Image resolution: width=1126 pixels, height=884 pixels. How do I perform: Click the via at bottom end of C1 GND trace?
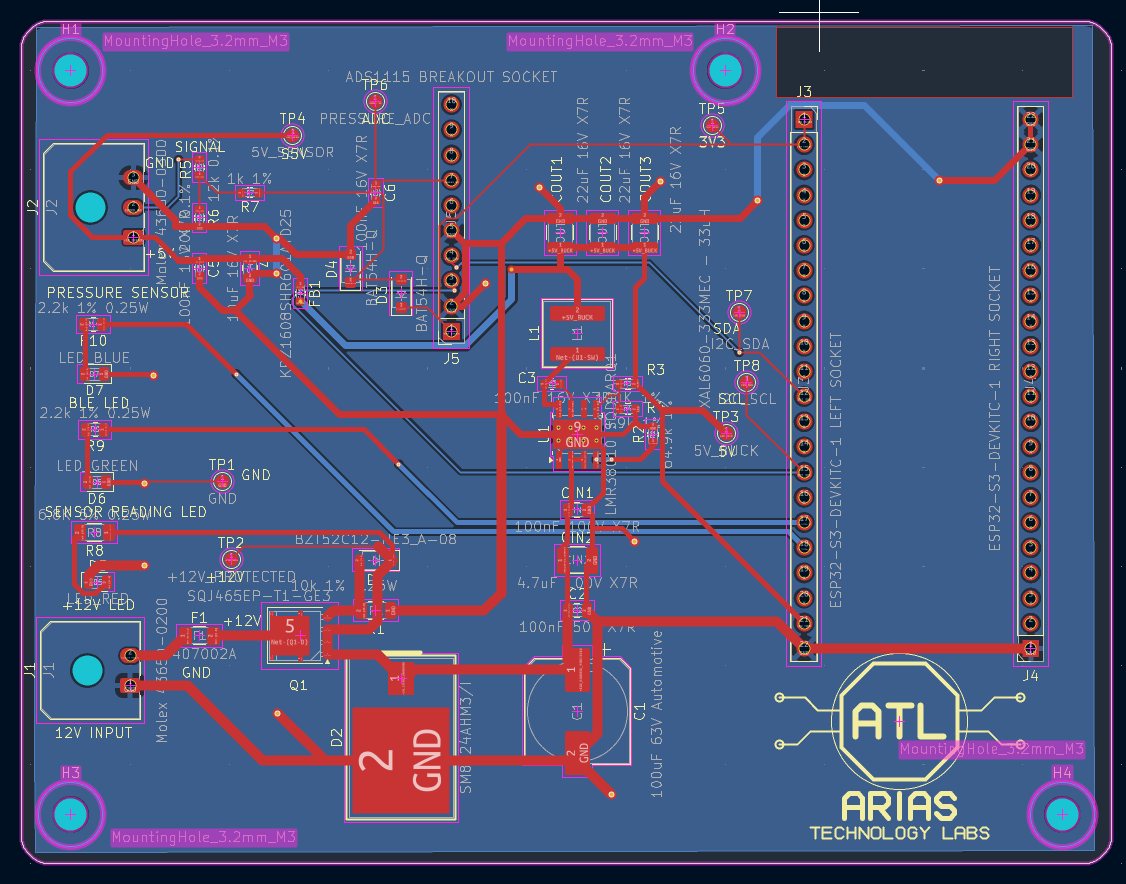point(612,794)
